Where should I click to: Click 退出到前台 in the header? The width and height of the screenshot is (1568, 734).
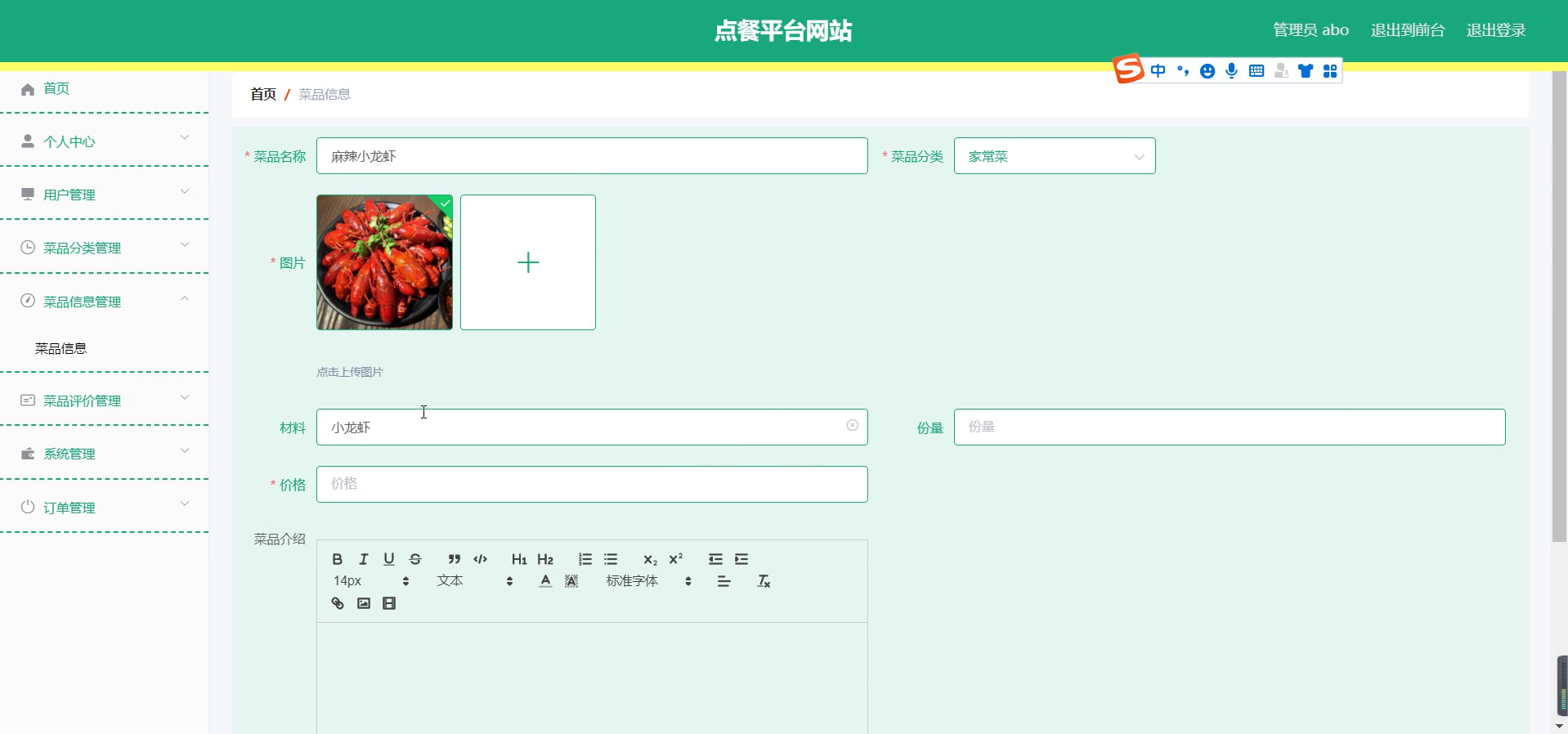click(1408, 30)
